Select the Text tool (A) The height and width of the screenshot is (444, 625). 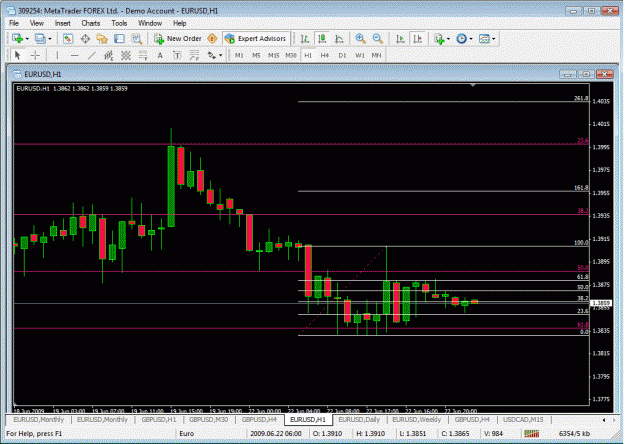pos(160,55)
